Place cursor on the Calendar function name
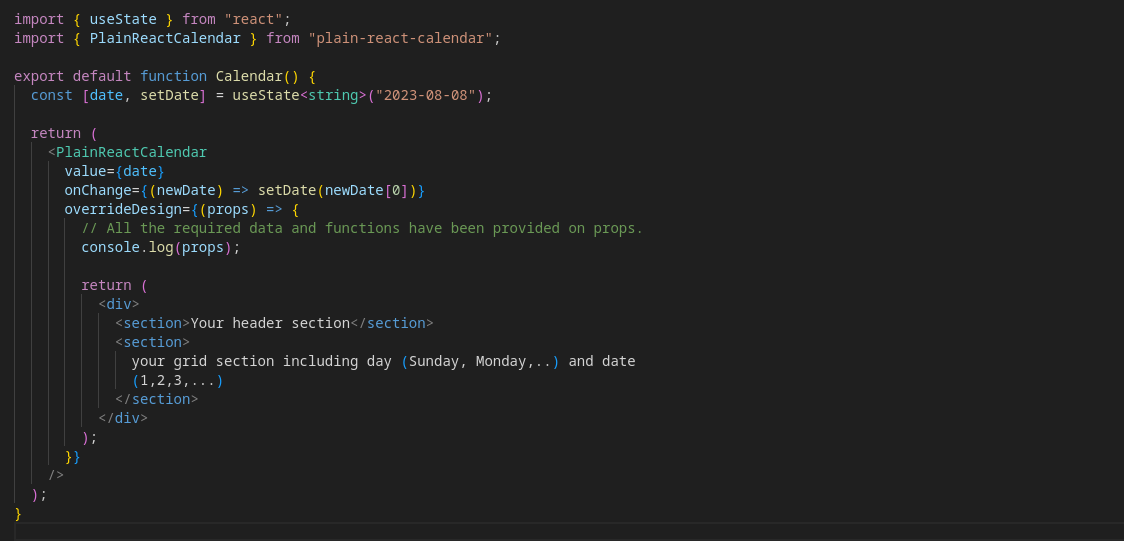 tap(249, 76)
